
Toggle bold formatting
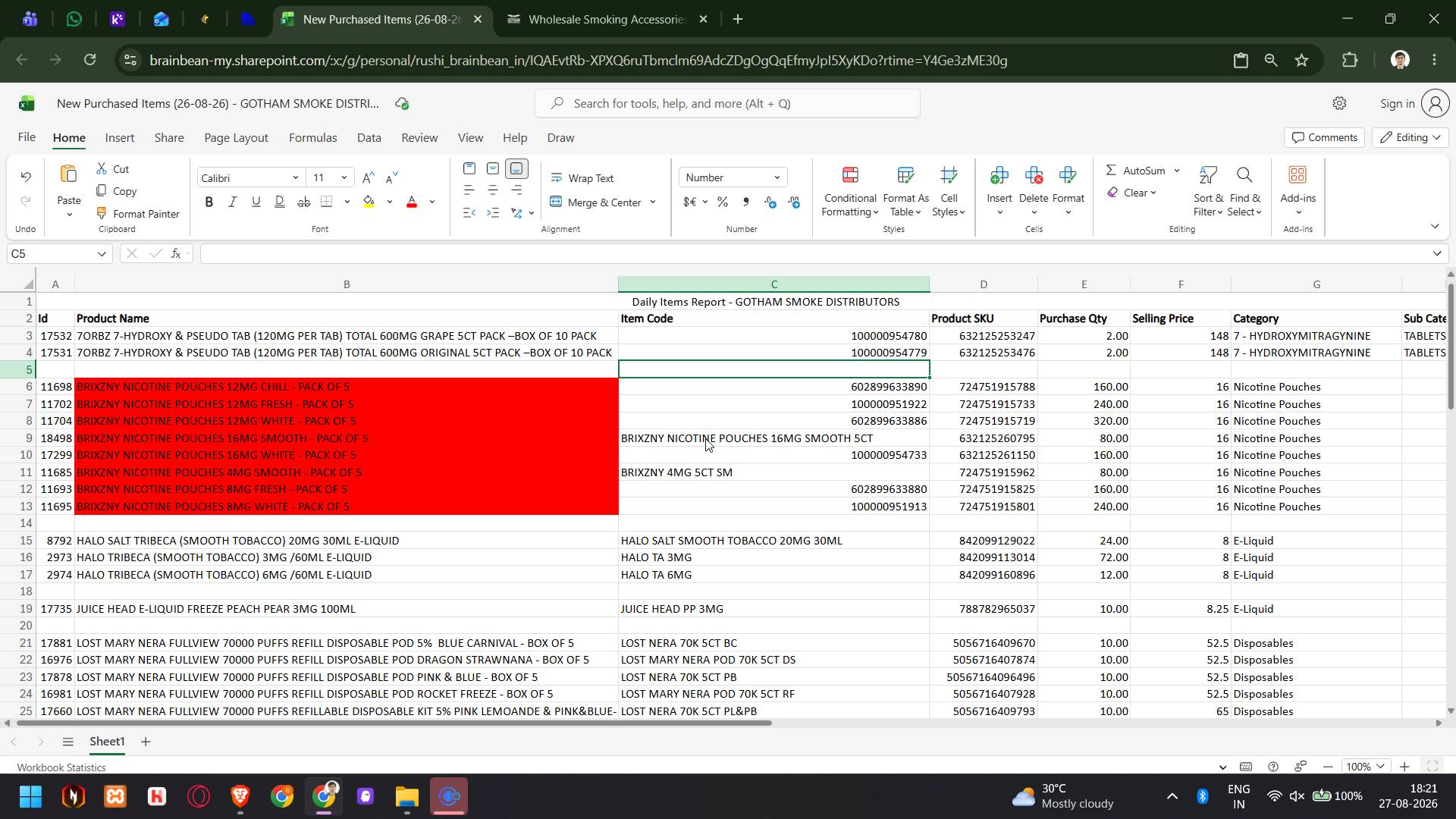point(209,202)
